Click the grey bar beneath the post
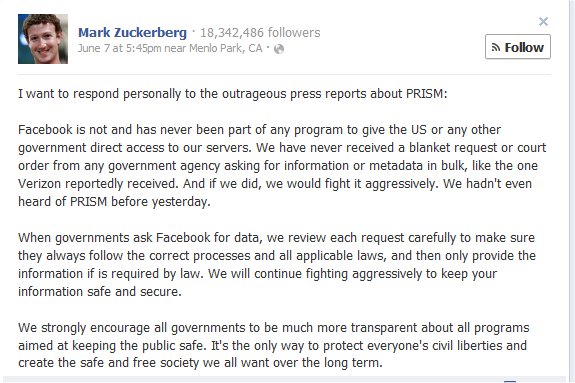Screen dimensions: 575x383 tap(284, 379)
